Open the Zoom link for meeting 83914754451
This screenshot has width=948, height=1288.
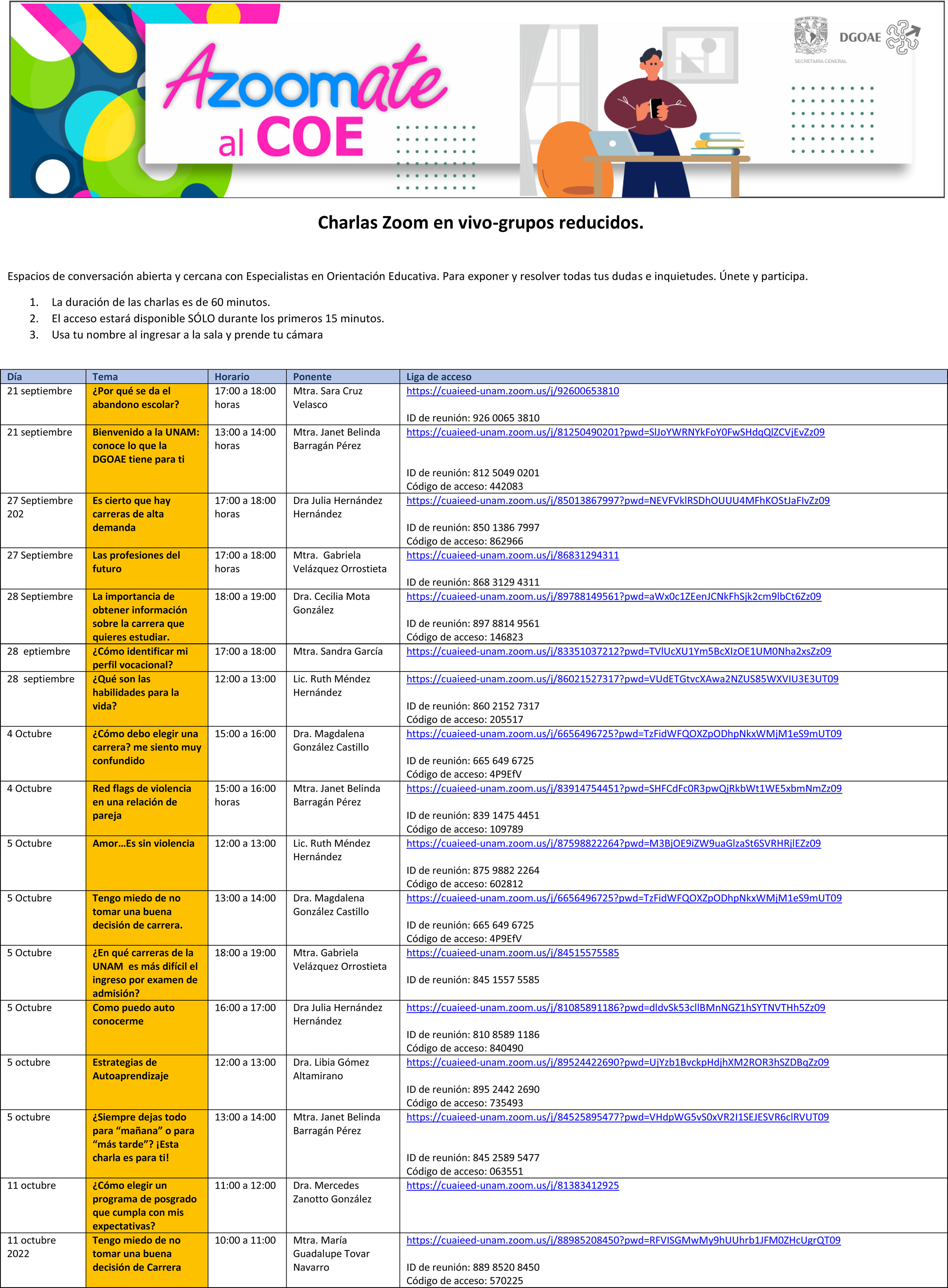(x=624, y=789)
